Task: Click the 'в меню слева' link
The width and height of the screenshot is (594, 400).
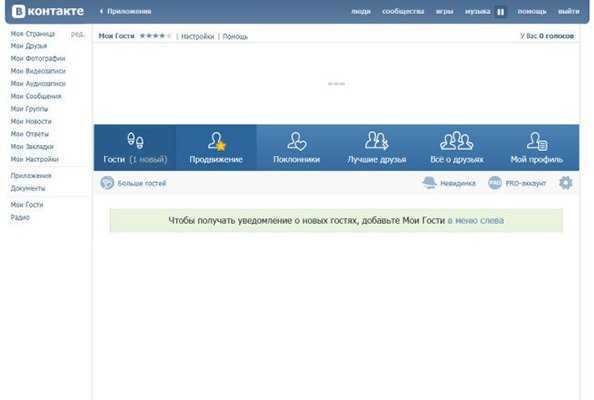Action: tap(476, 220)
